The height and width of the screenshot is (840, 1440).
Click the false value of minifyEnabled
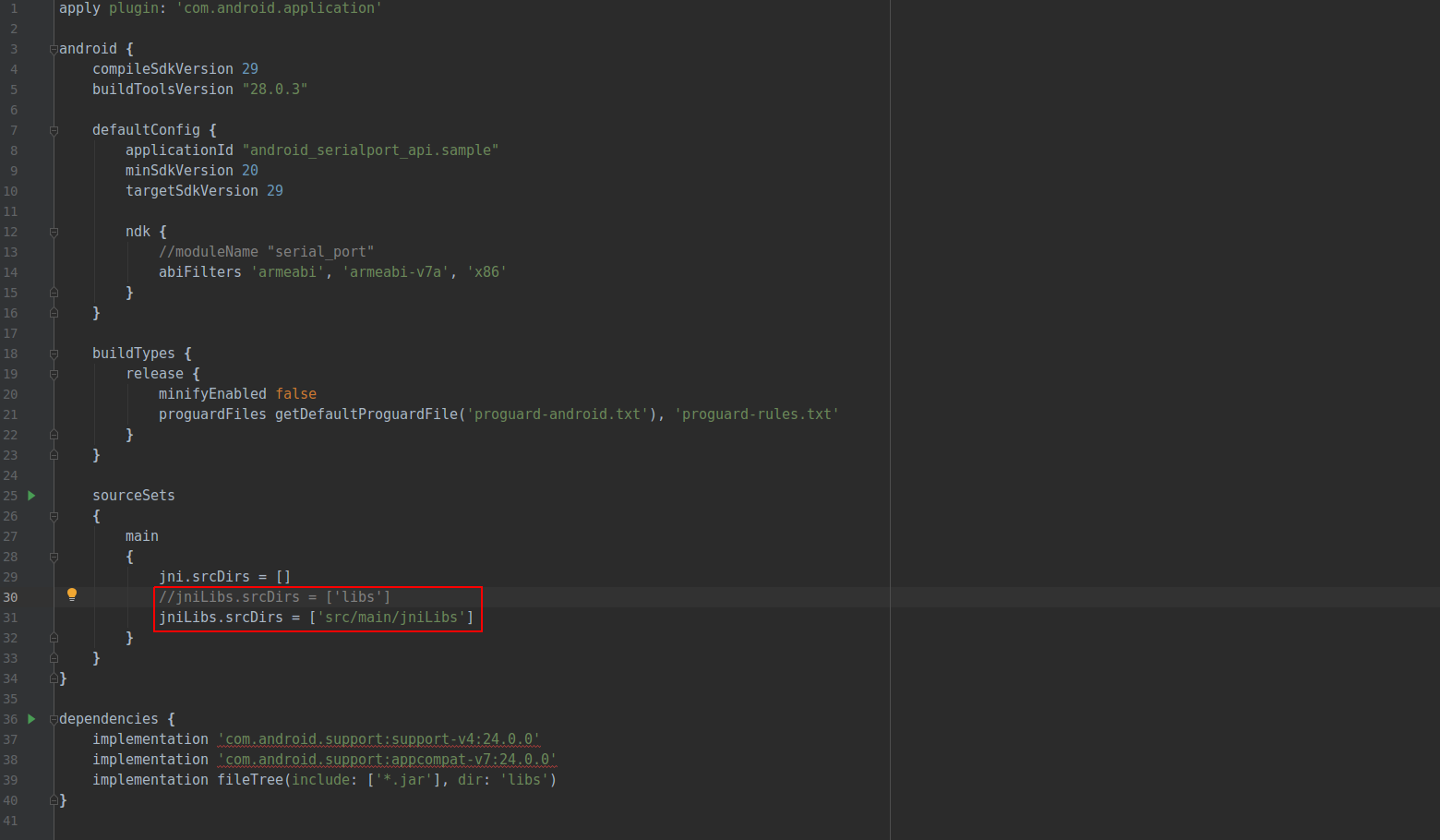point(296,394)
